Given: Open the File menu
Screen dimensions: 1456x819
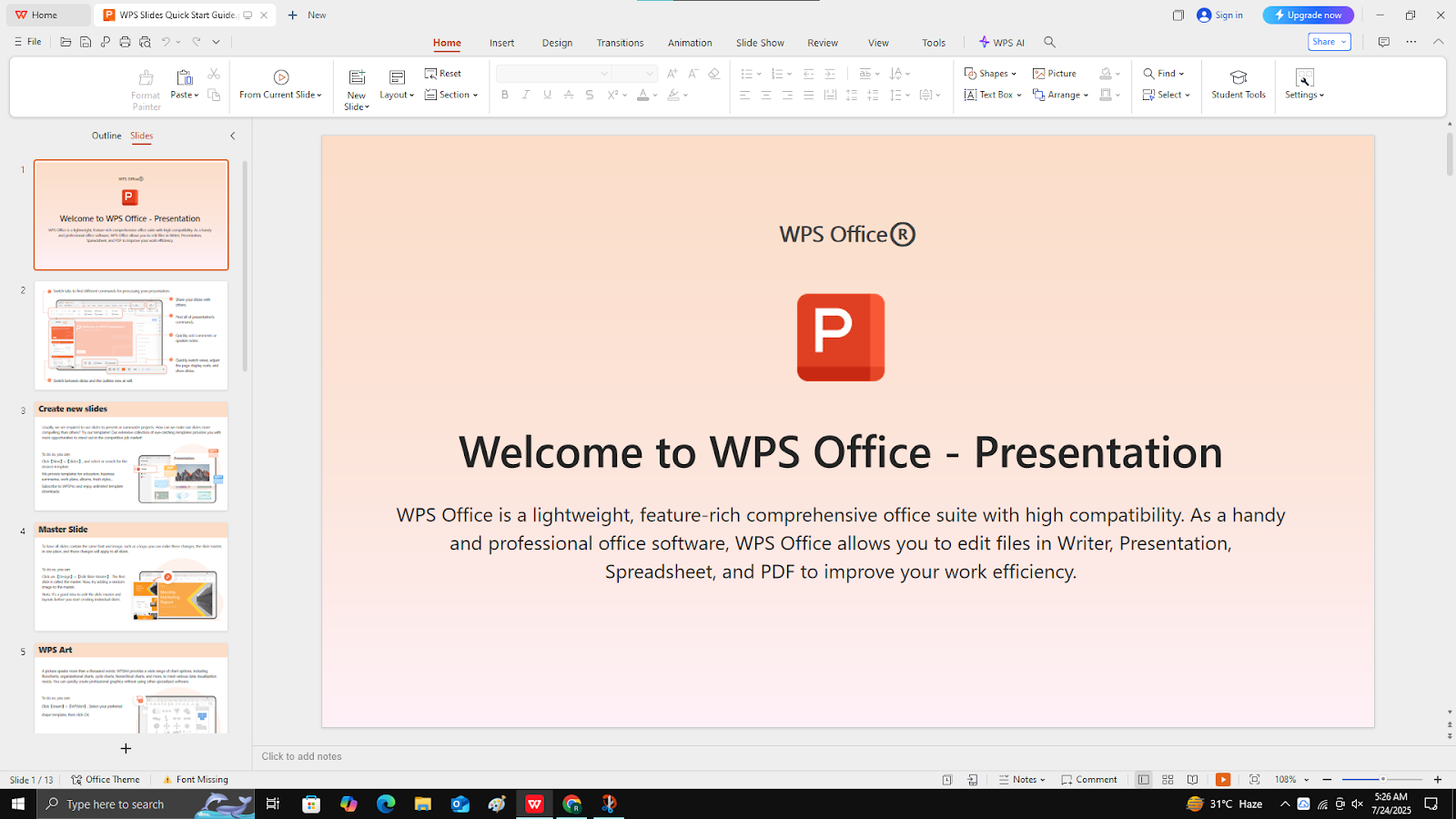Looking at the screenshot, I should click(x=27, y=42).
